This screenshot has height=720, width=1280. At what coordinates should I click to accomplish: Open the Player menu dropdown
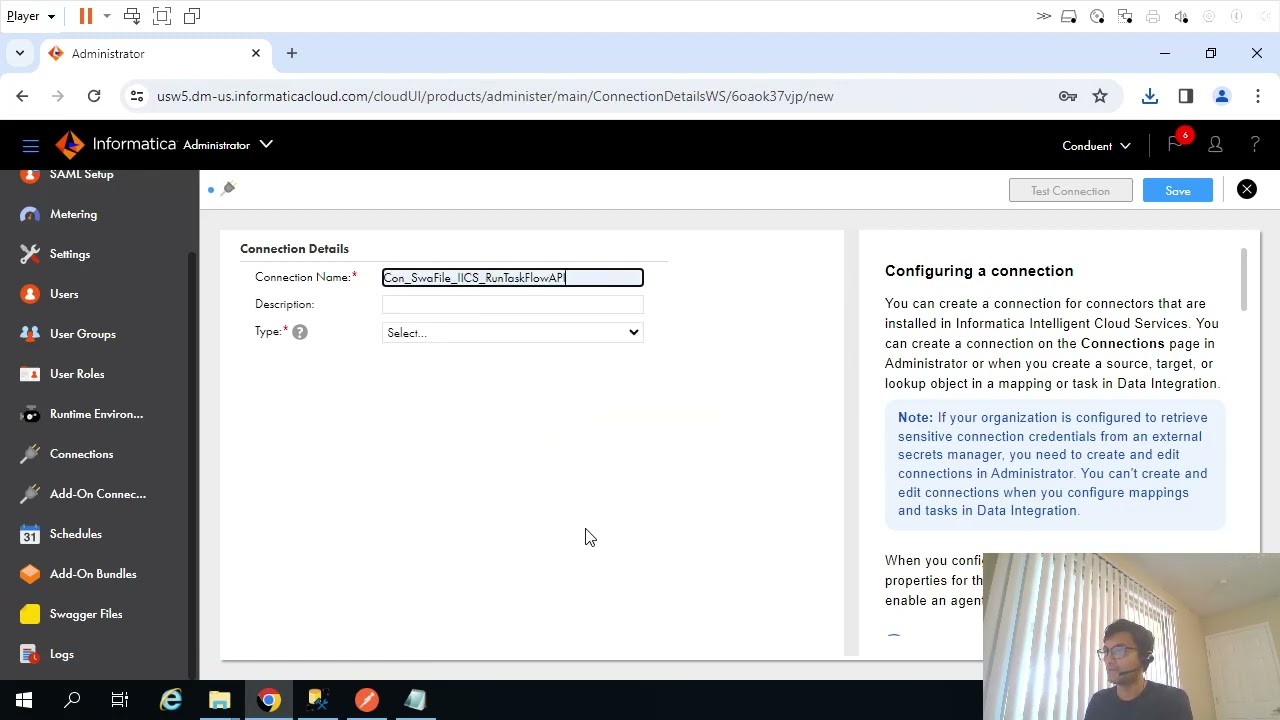[x=31, y=16]
